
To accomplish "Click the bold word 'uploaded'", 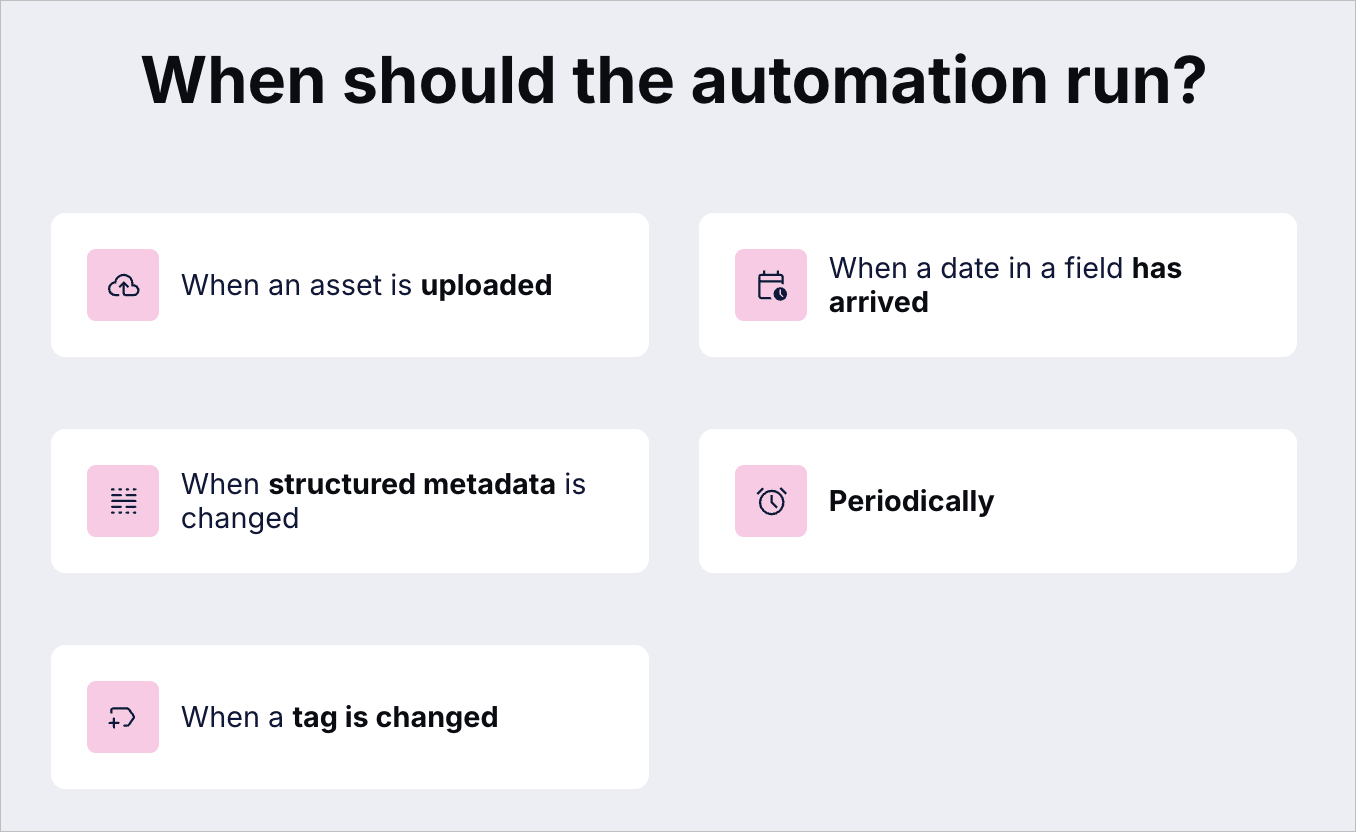I will click(x=486, y=286).
